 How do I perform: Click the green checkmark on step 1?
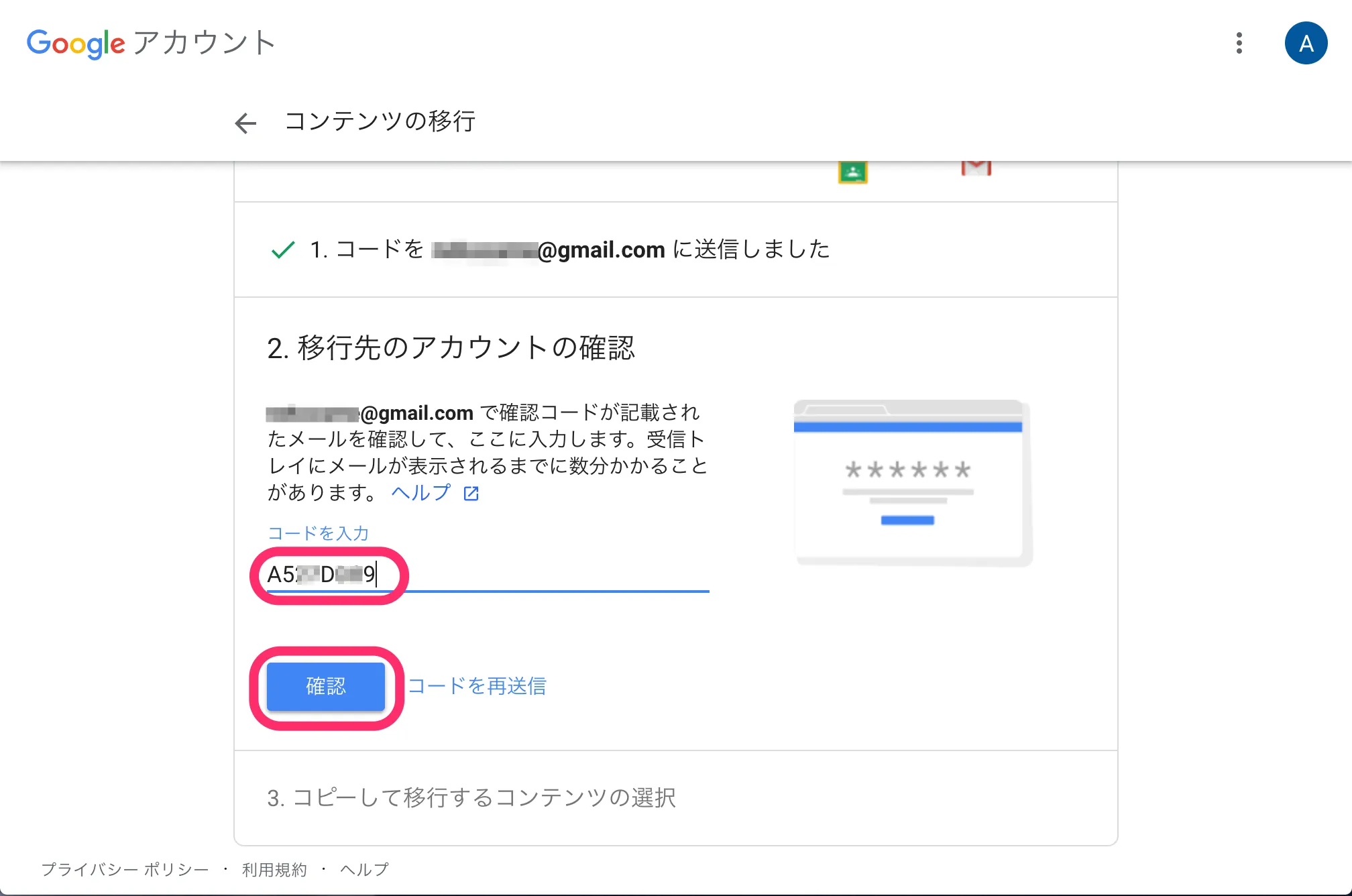283,250
